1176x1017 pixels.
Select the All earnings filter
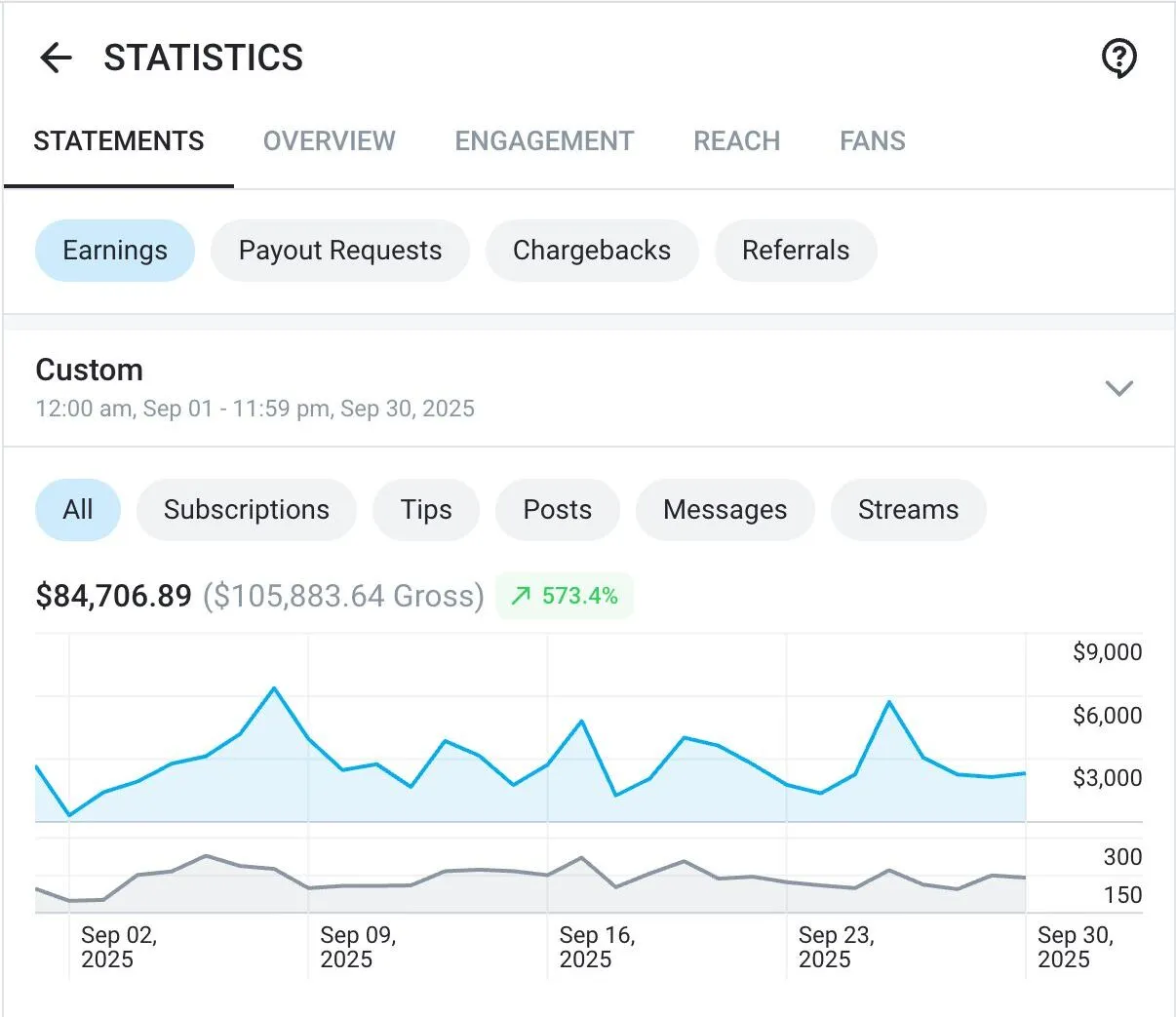point(78,509)
